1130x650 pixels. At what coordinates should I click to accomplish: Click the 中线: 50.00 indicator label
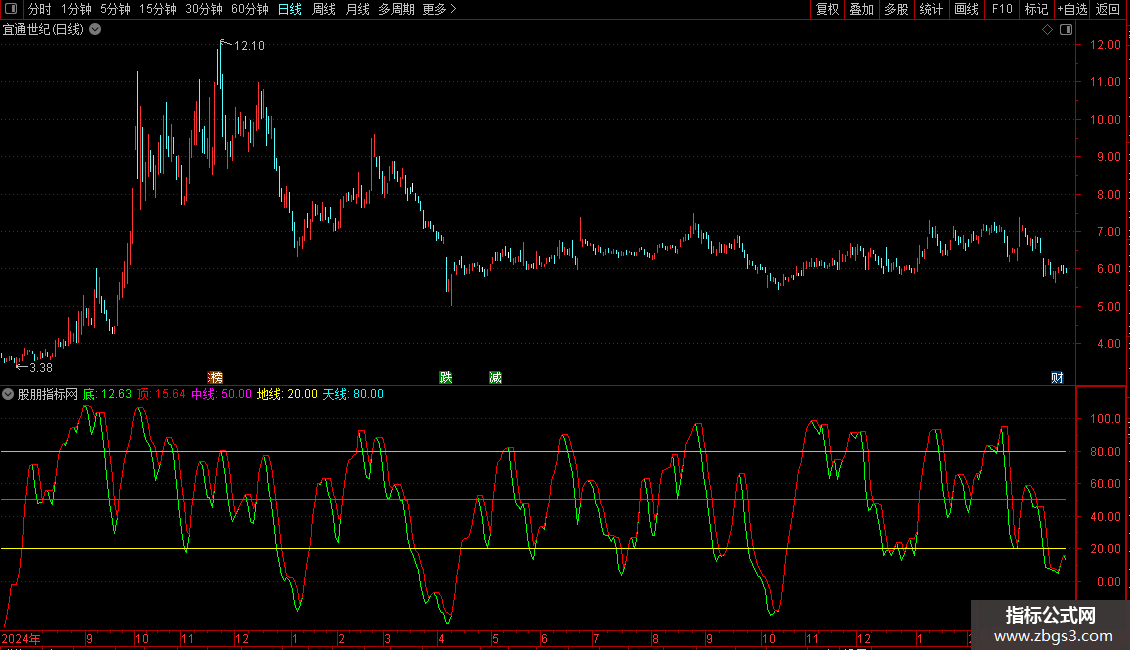point(221,394)
